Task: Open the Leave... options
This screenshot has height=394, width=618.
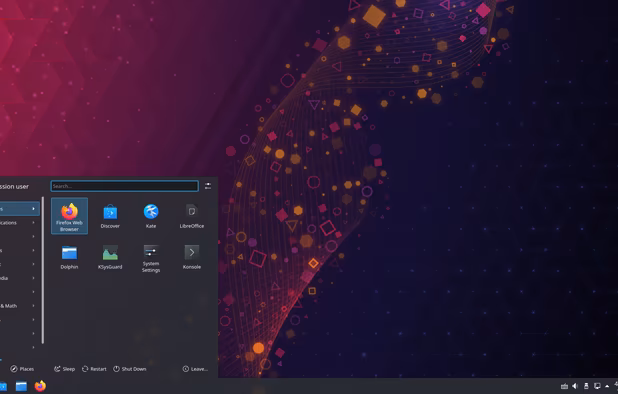Action: (x=195, y=369)
